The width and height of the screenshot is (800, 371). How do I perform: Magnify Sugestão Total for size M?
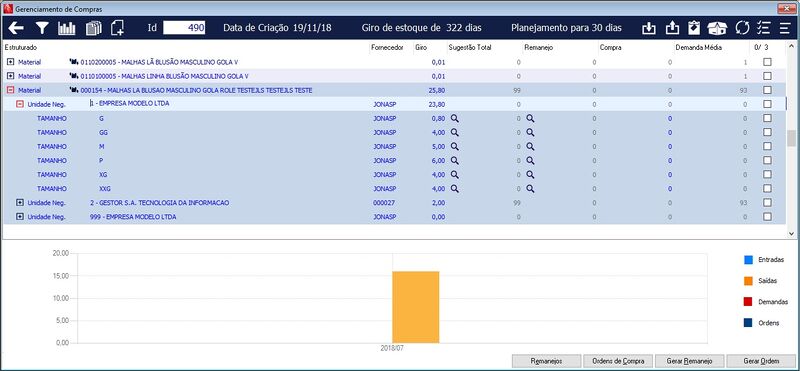455,146
